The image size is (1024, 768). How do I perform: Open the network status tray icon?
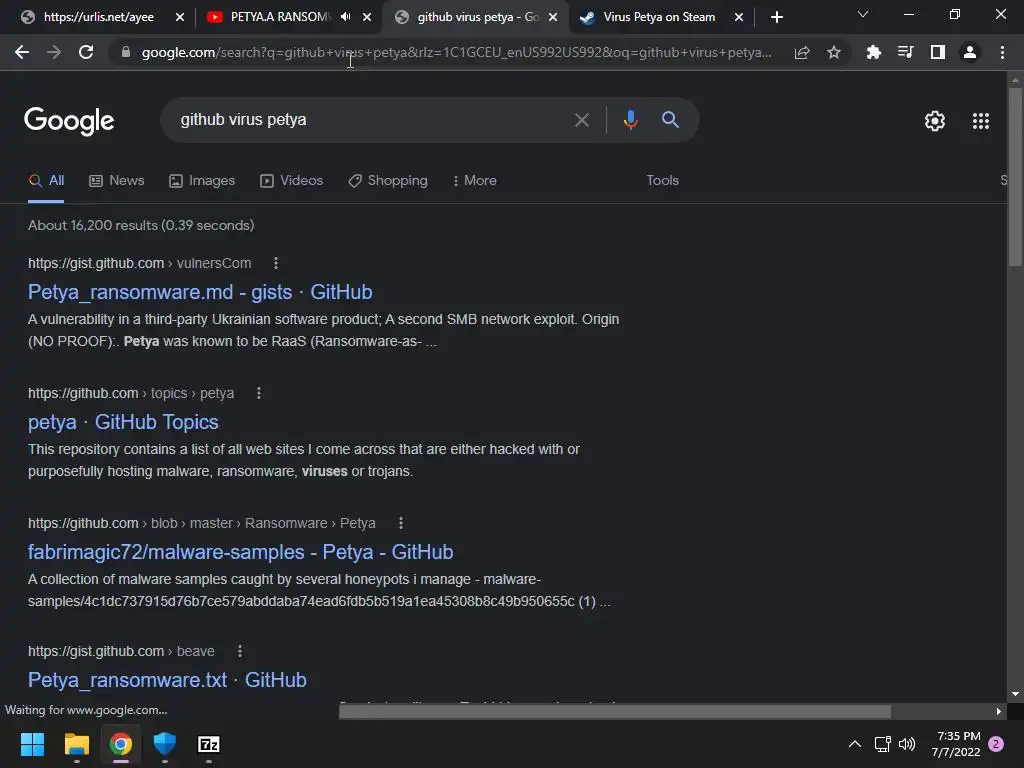(x=882, y=744)
